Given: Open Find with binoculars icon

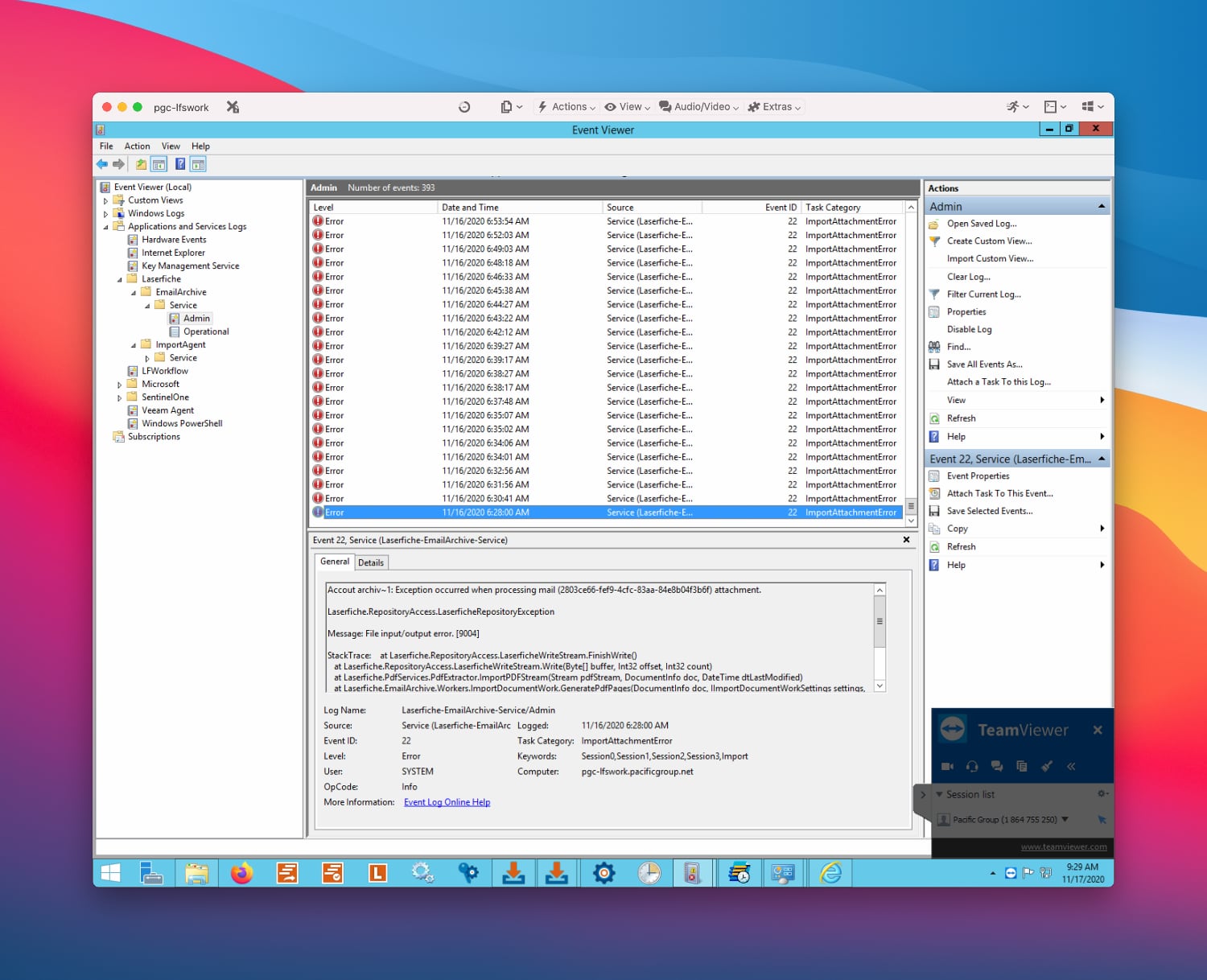Looking at the screenshot, I should [x=958, y=347].
